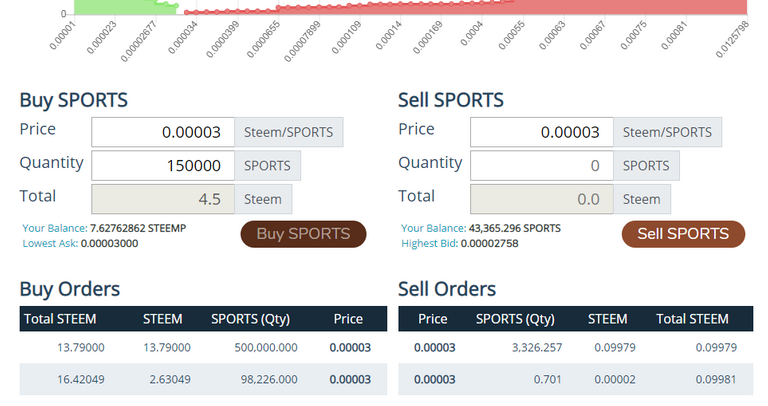Click price 0.00003 in the 2.63049 buy row

point(350,380)
